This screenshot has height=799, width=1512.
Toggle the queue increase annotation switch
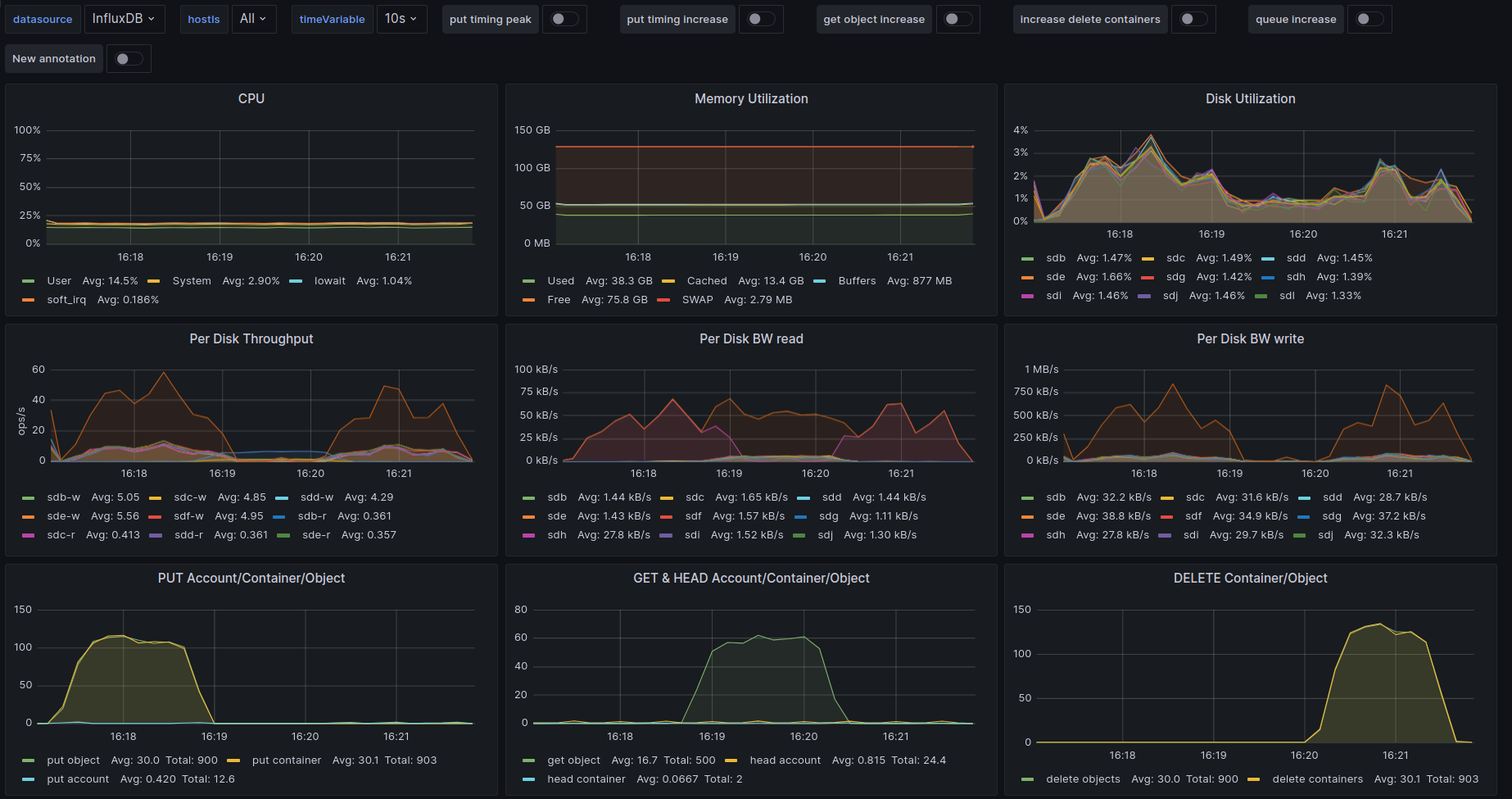(x=1369, y=19)
